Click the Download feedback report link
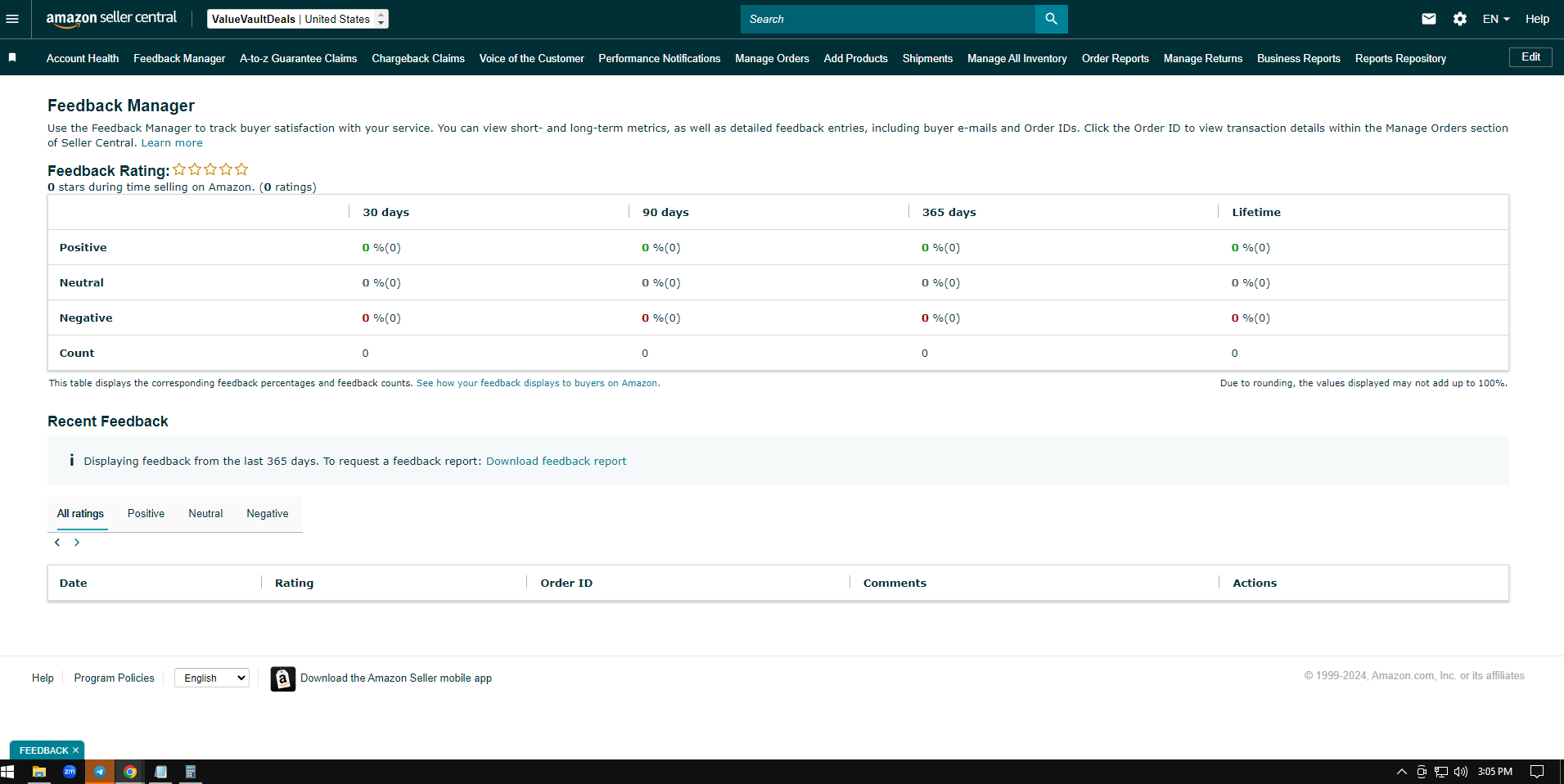Viewport: 1564px width, 784px height. click(x=557, y=461)
